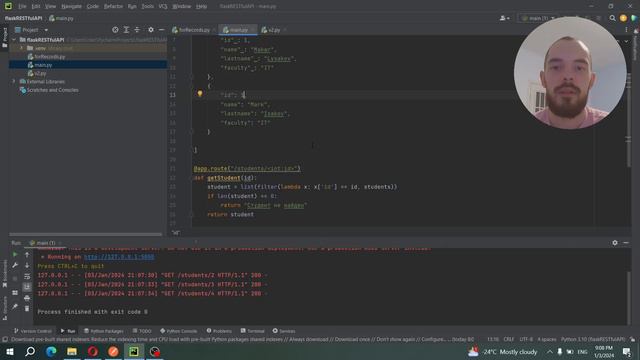640x360 pixels.
Task: Open http://127.0.0.1:5000 link in console
Action: tap(119, 257)
